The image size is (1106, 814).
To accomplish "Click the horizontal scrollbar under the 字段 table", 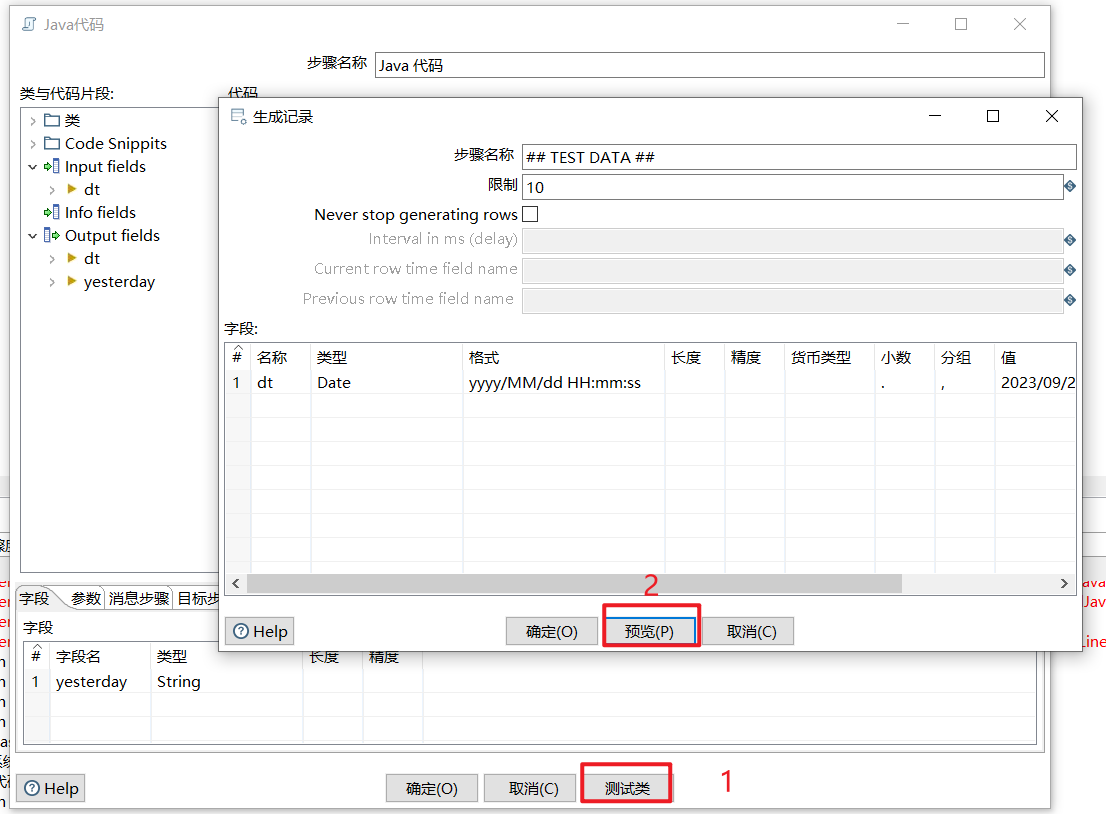I will tap(600, 583).
